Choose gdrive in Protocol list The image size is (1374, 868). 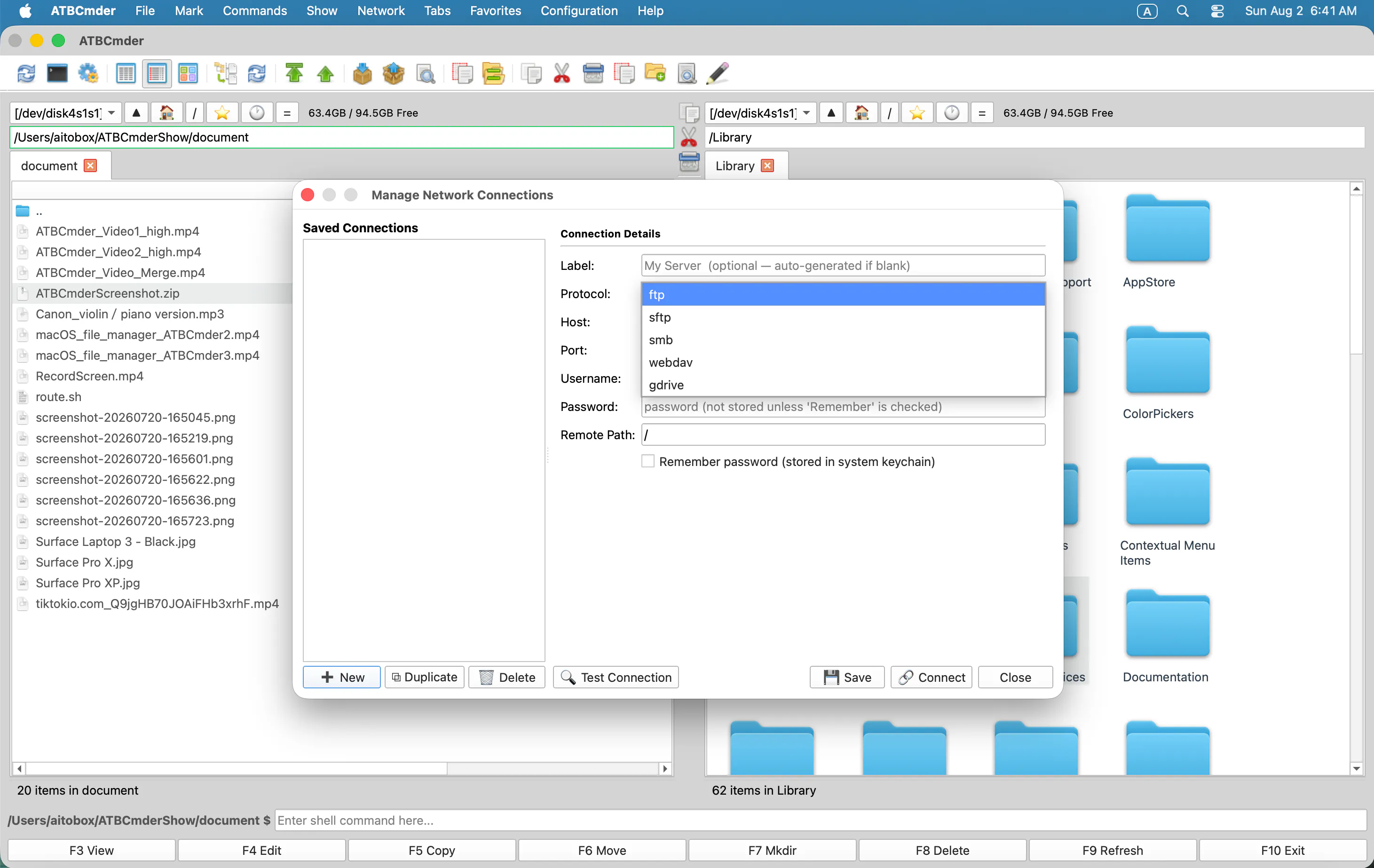coord(843,385)
